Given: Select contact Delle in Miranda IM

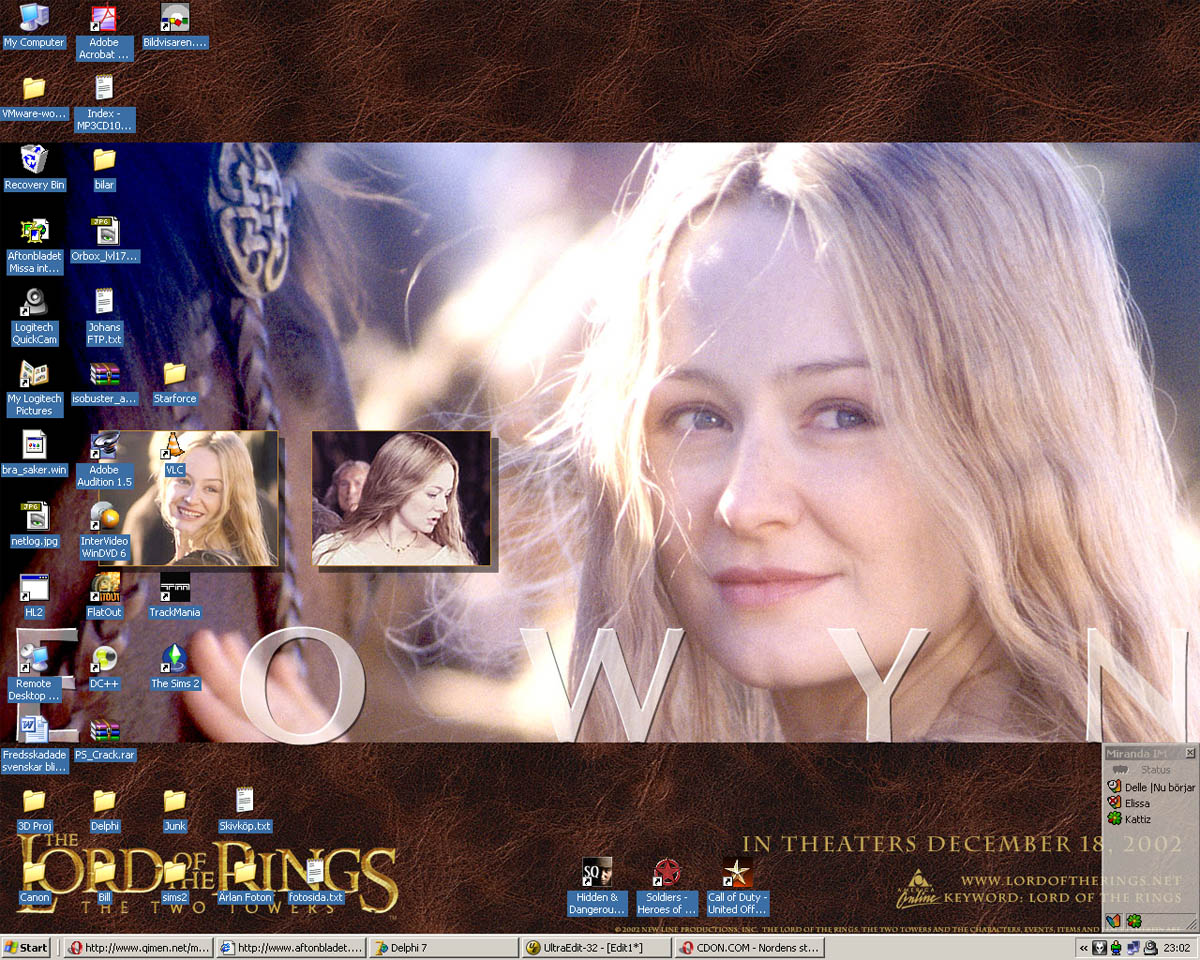Looking at the screenshot, I should click(x=1152, y=787).
